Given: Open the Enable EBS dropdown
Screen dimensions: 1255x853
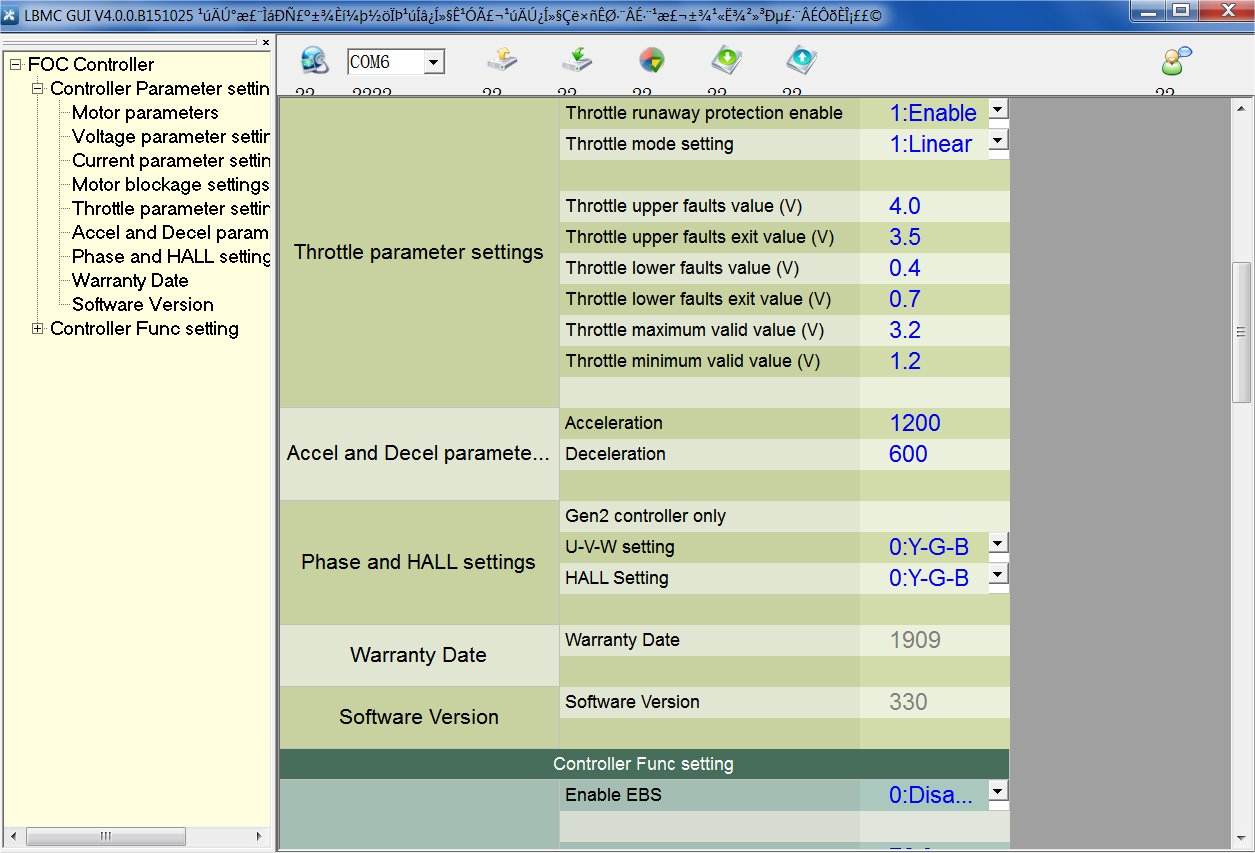Looking at the screenshot, I should pos(998,792).
